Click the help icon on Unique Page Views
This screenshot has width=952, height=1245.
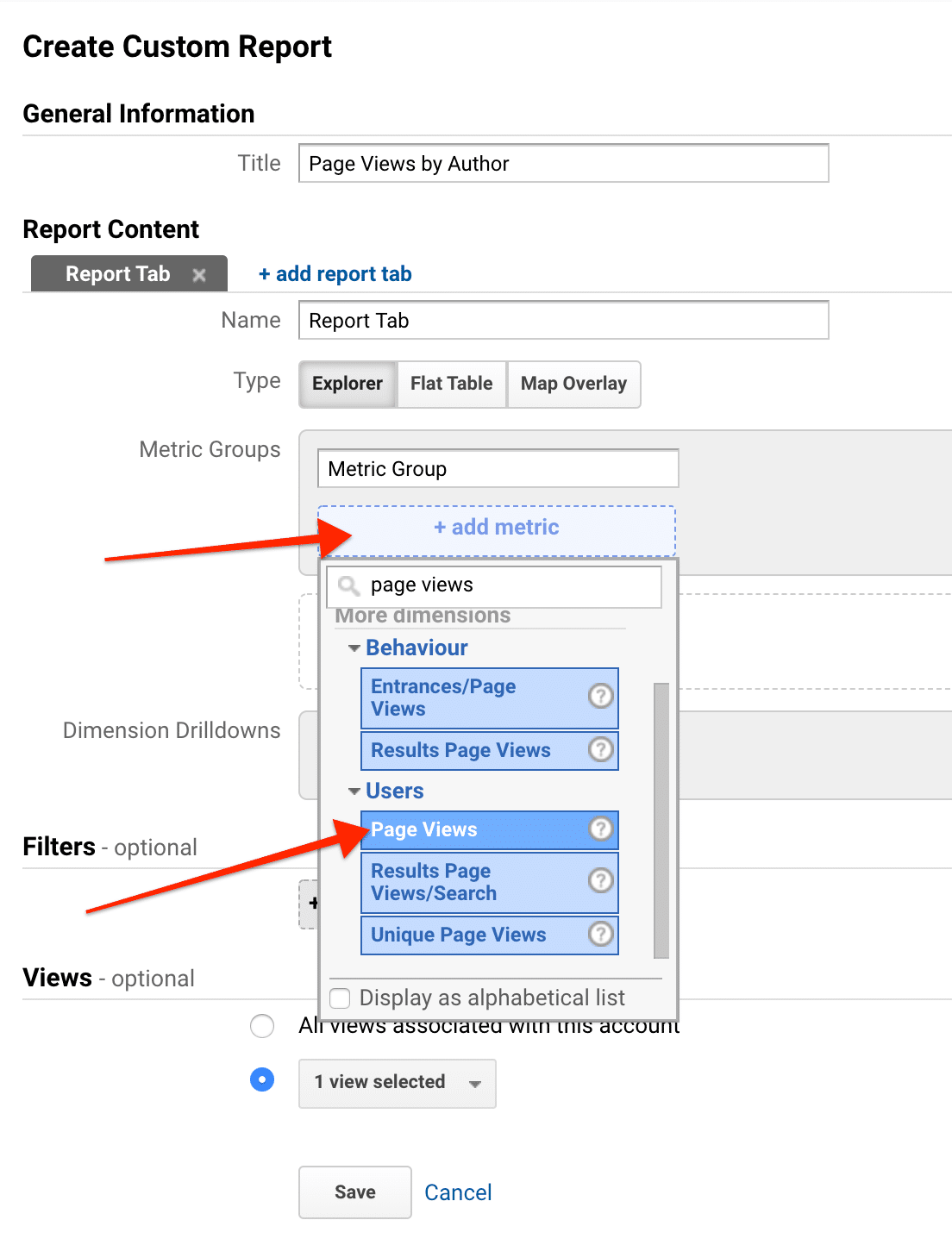tap(601, 935)
